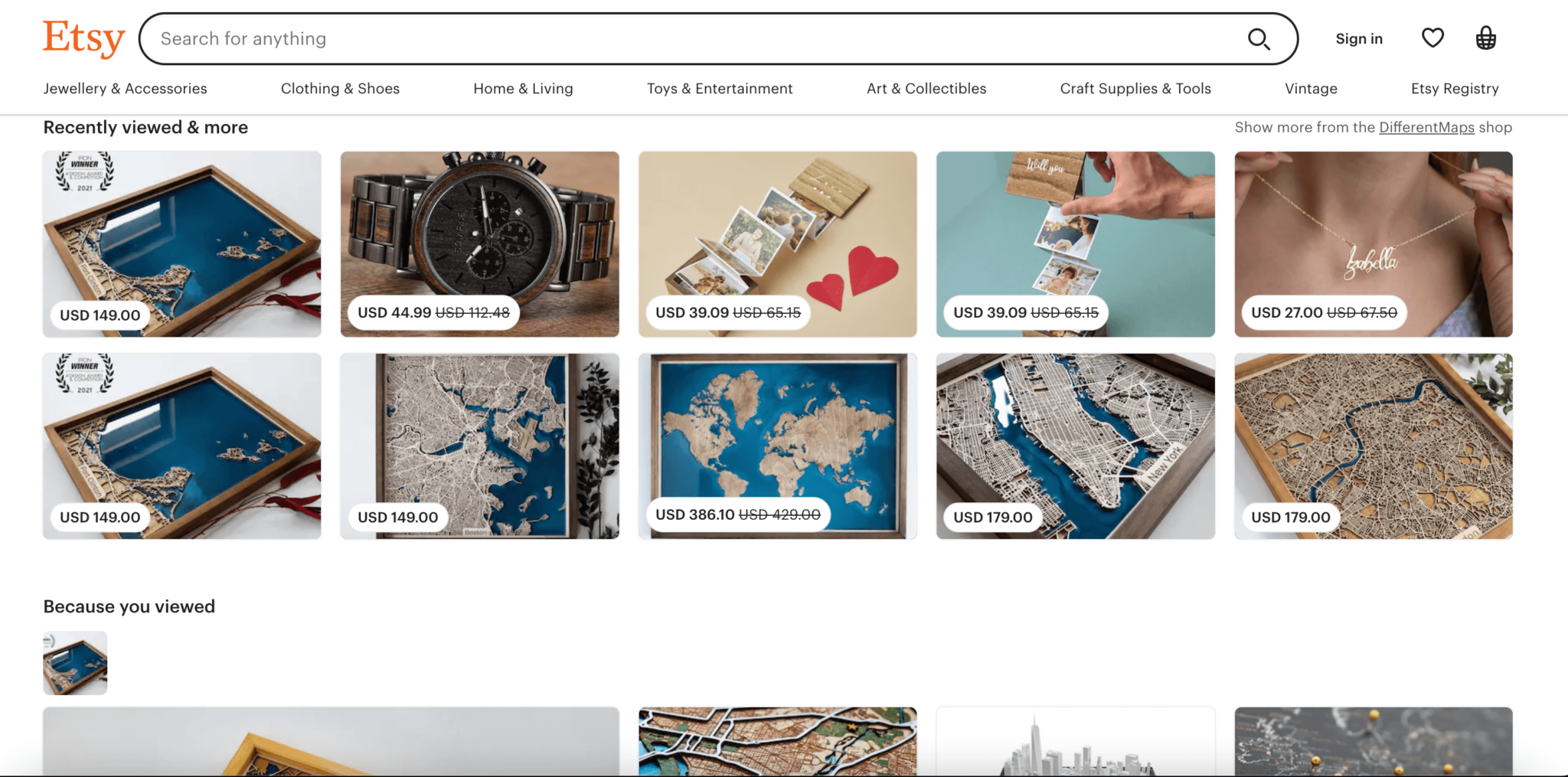Browse the Vintage category

1311,88
